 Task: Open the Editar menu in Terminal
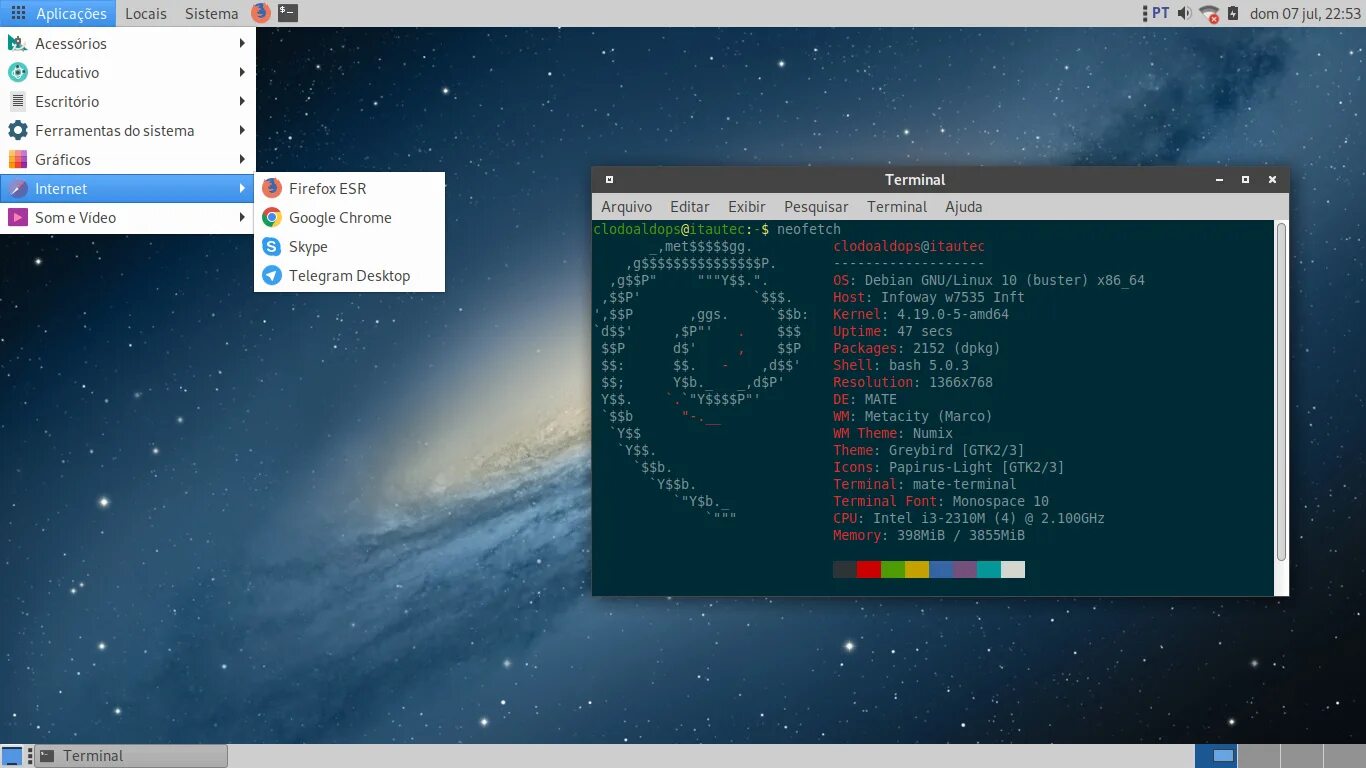(x=690, y=207)
